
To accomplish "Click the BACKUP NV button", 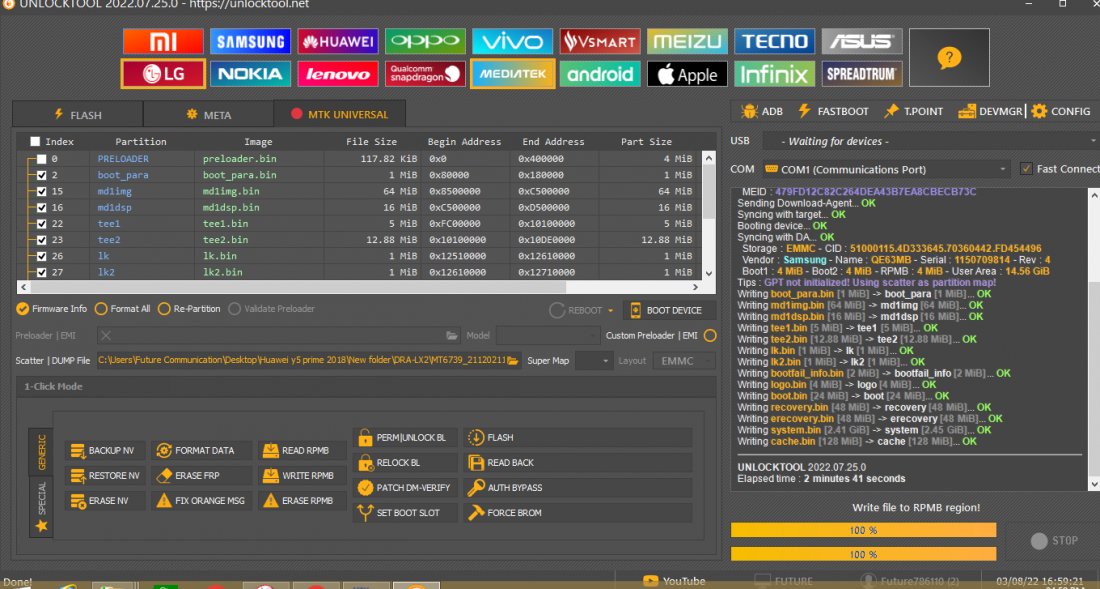I will click(x=106, y=450).
